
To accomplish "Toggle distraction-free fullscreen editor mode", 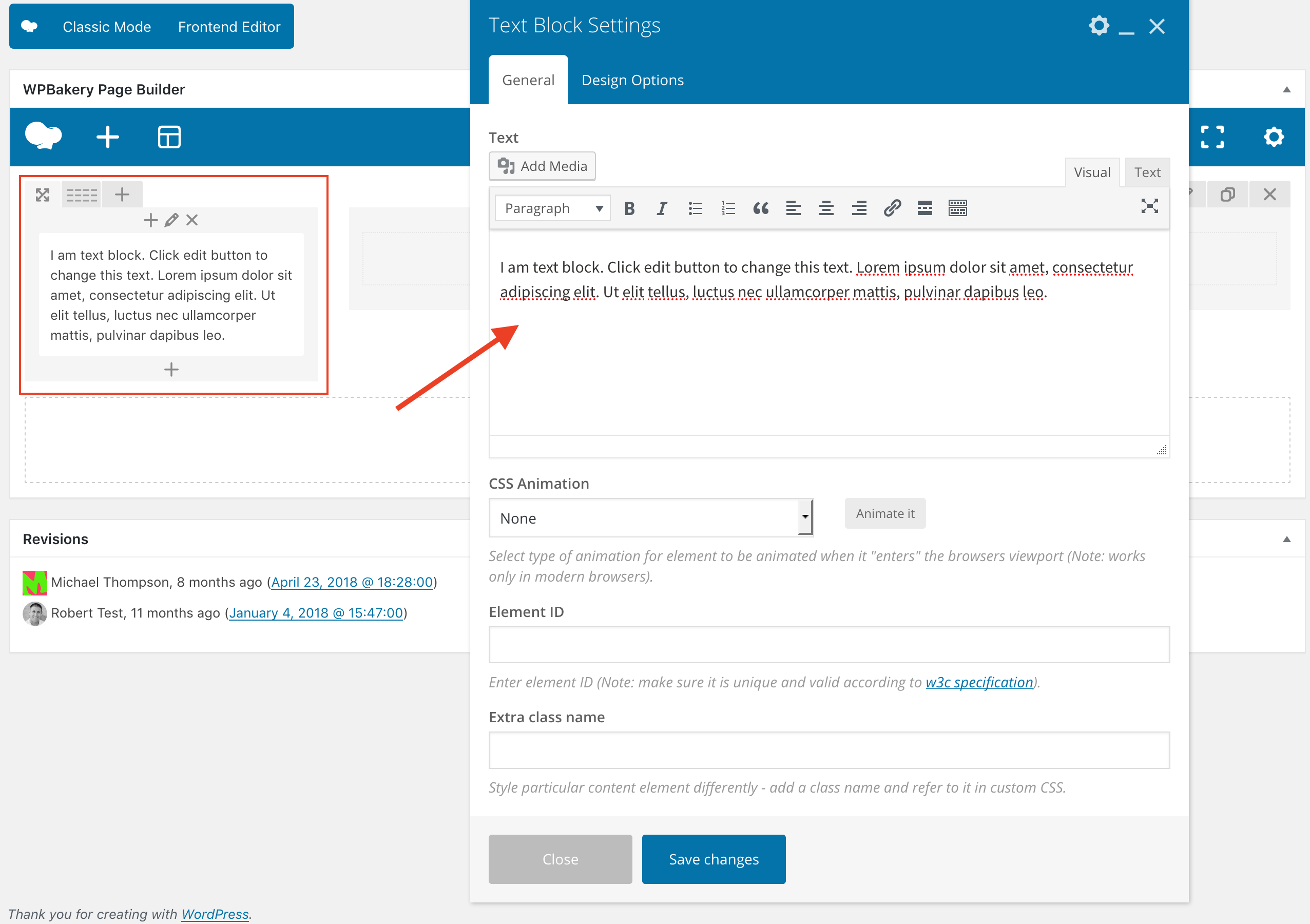I will [x=1149, y=206].
